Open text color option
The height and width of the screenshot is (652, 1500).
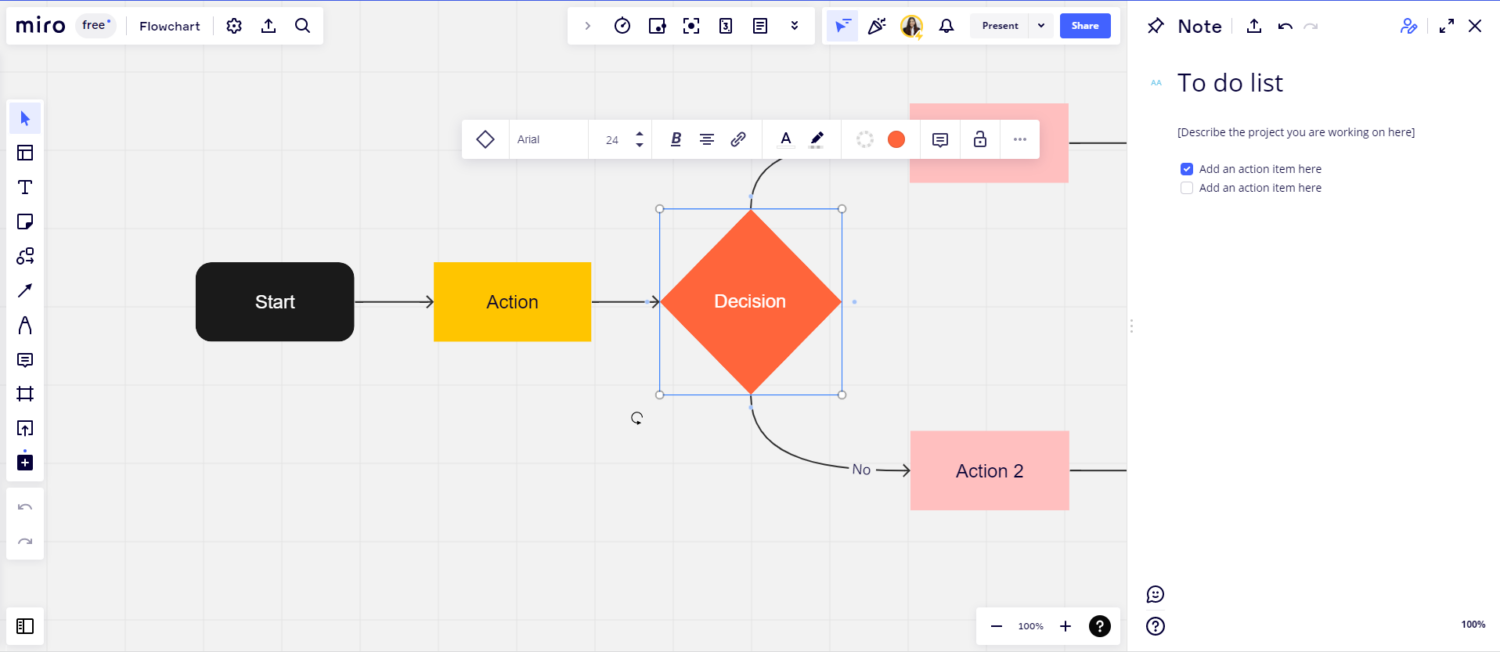click(786, 140)
